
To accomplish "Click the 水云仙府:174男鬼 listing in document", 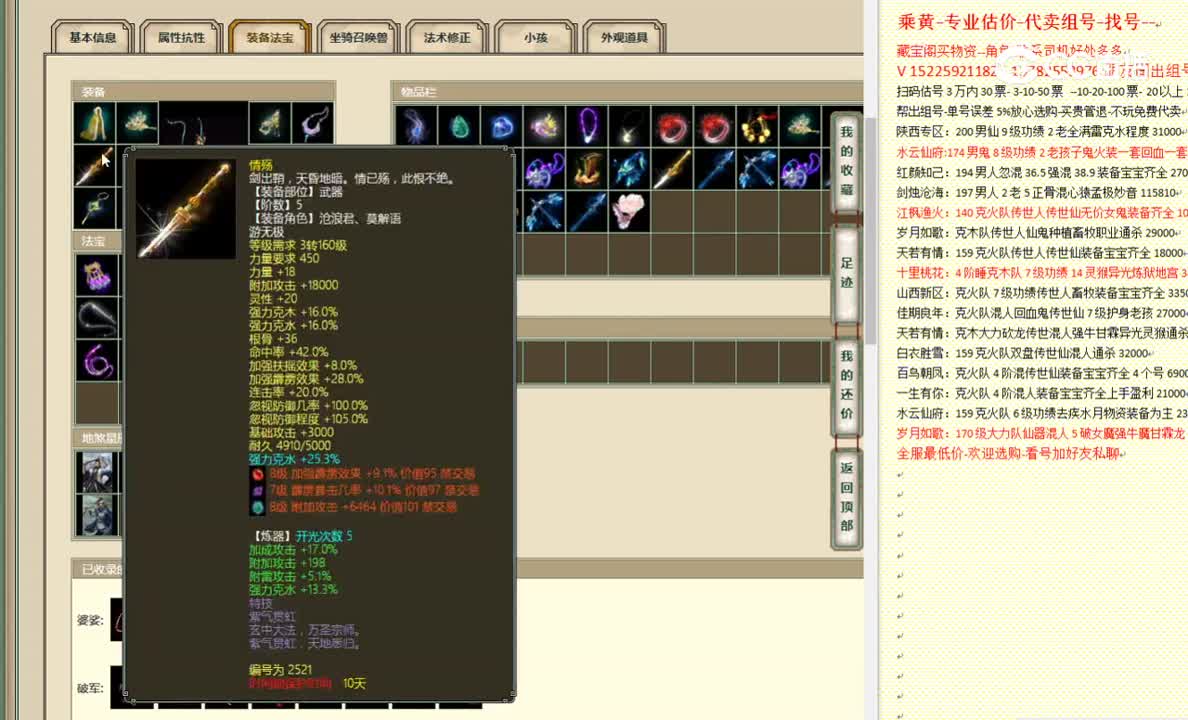I will pyautogui.click(x=1042, y=152).
